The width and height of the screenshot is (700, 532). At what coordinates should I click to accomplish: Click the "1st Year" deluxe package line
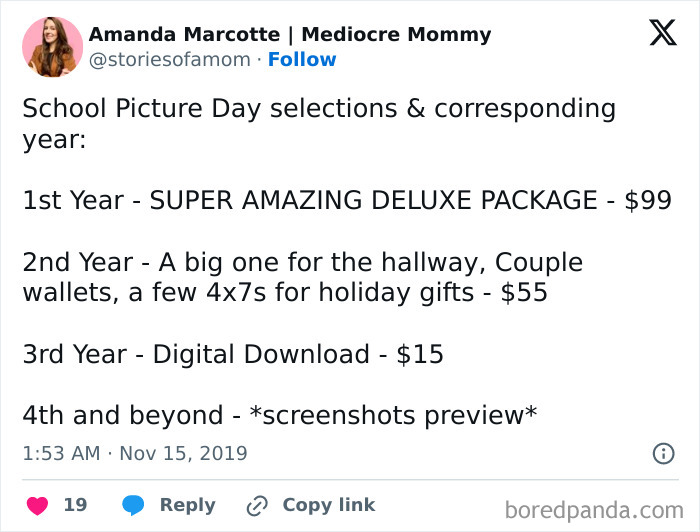(346, 200)
